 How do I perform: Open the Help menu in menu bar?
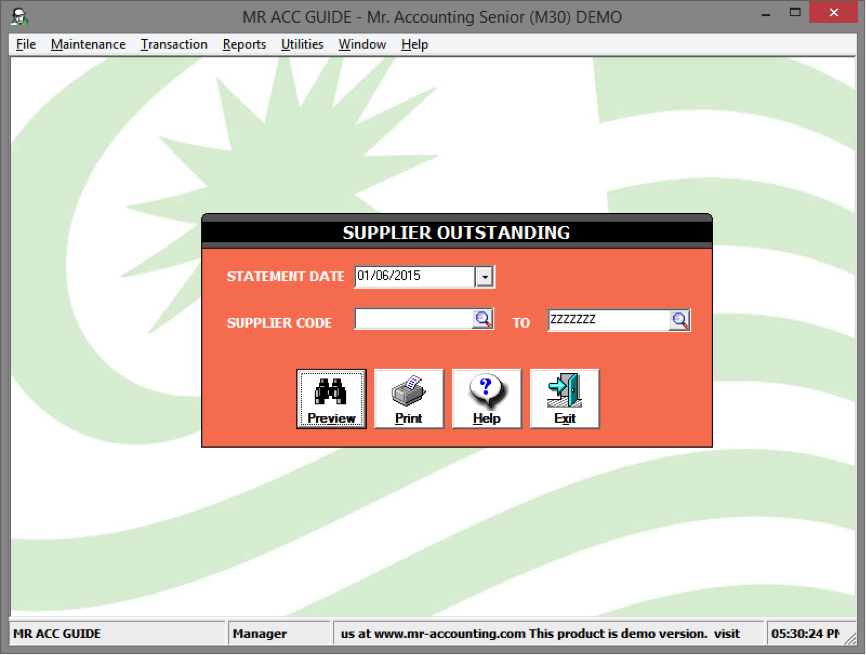coord(415,45)
